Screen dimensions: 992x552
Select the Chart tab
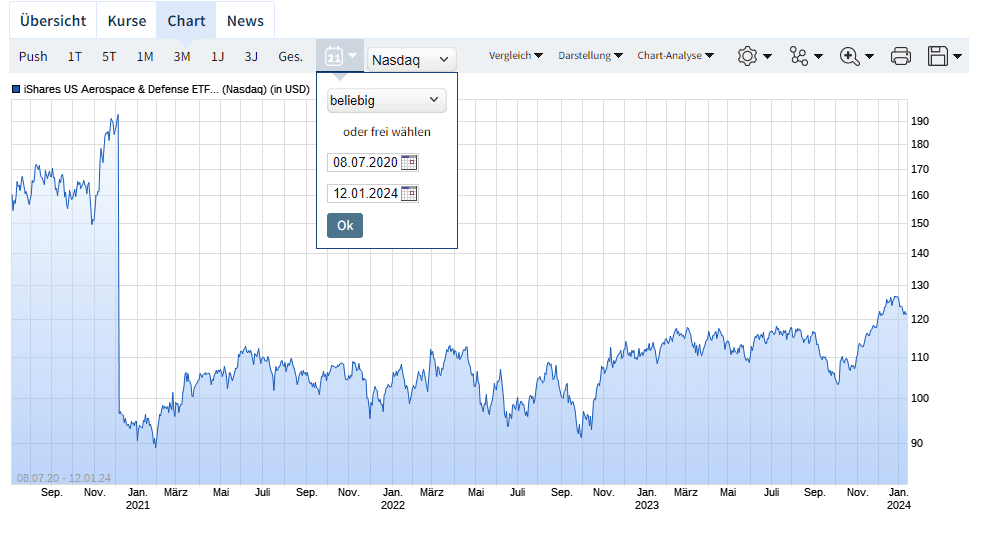[186, 21]
